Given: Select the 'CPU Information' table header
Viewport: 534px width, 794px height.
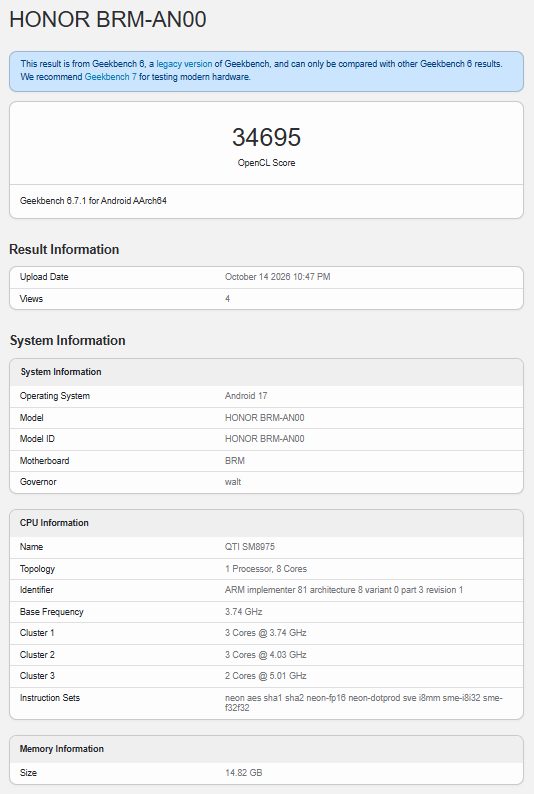Looking at the screenshot, I should coord(54,523).
